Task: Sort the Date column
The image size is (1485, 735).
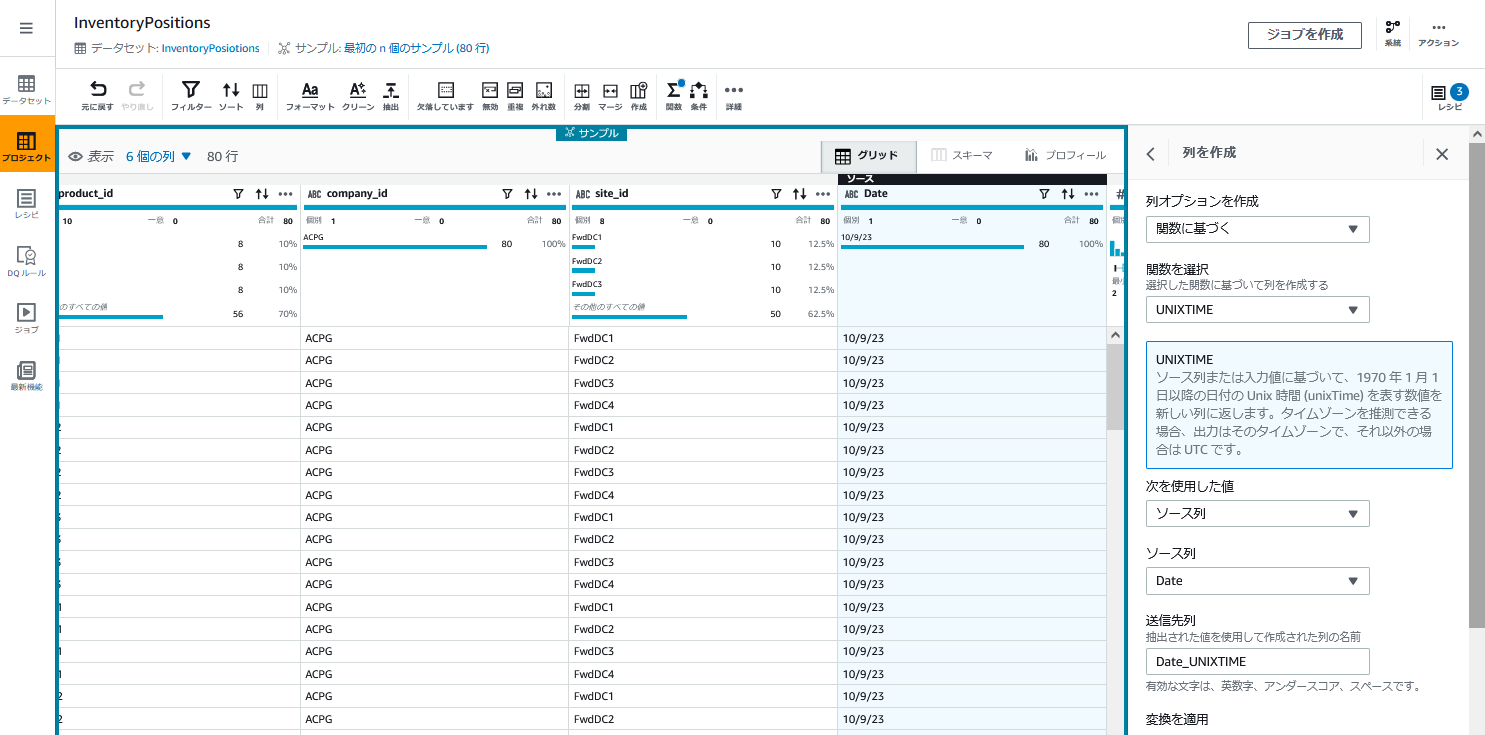Action: [x=1068, y=194]
